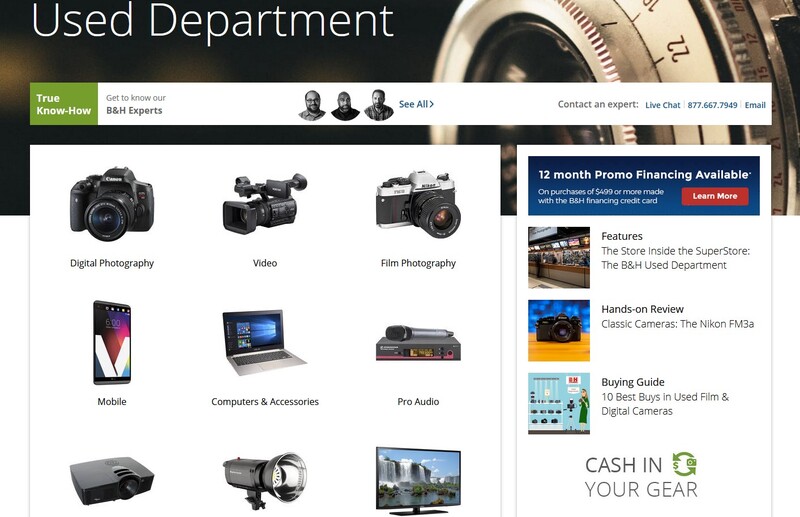Open the Digital Photography camera image

click(x=112, y=205)
